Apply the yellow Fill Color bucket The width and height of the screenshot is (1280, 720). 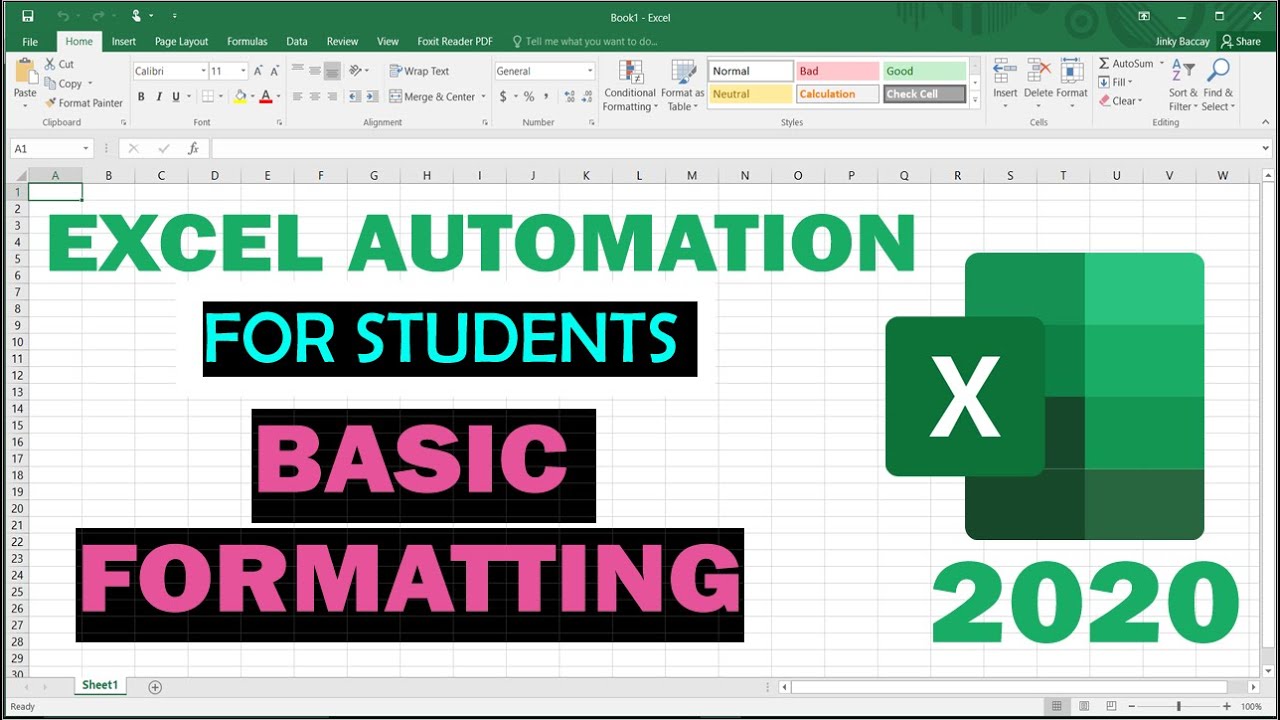coord(239,97)
